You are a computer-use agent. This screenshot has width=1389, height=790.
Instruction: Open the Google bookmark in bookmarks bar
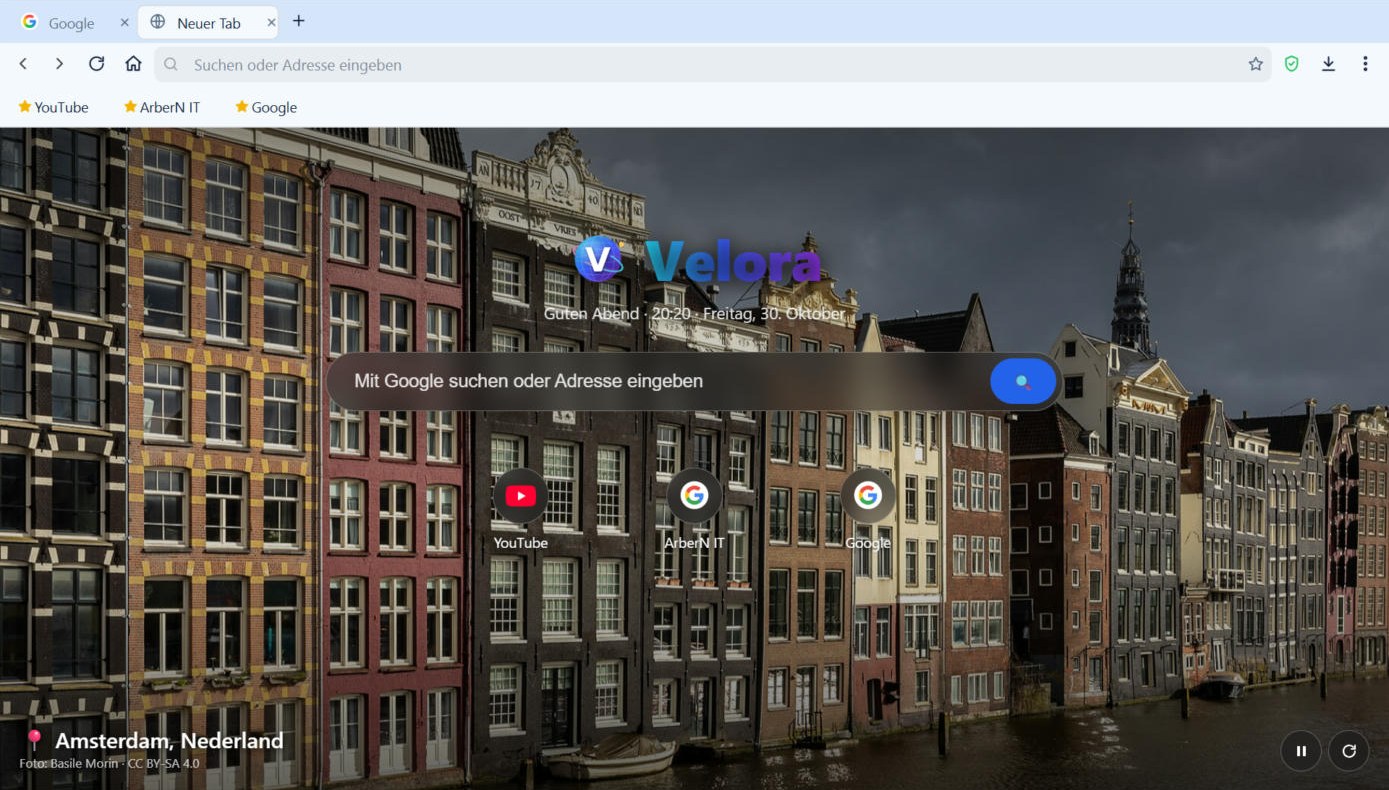[266, 107]
